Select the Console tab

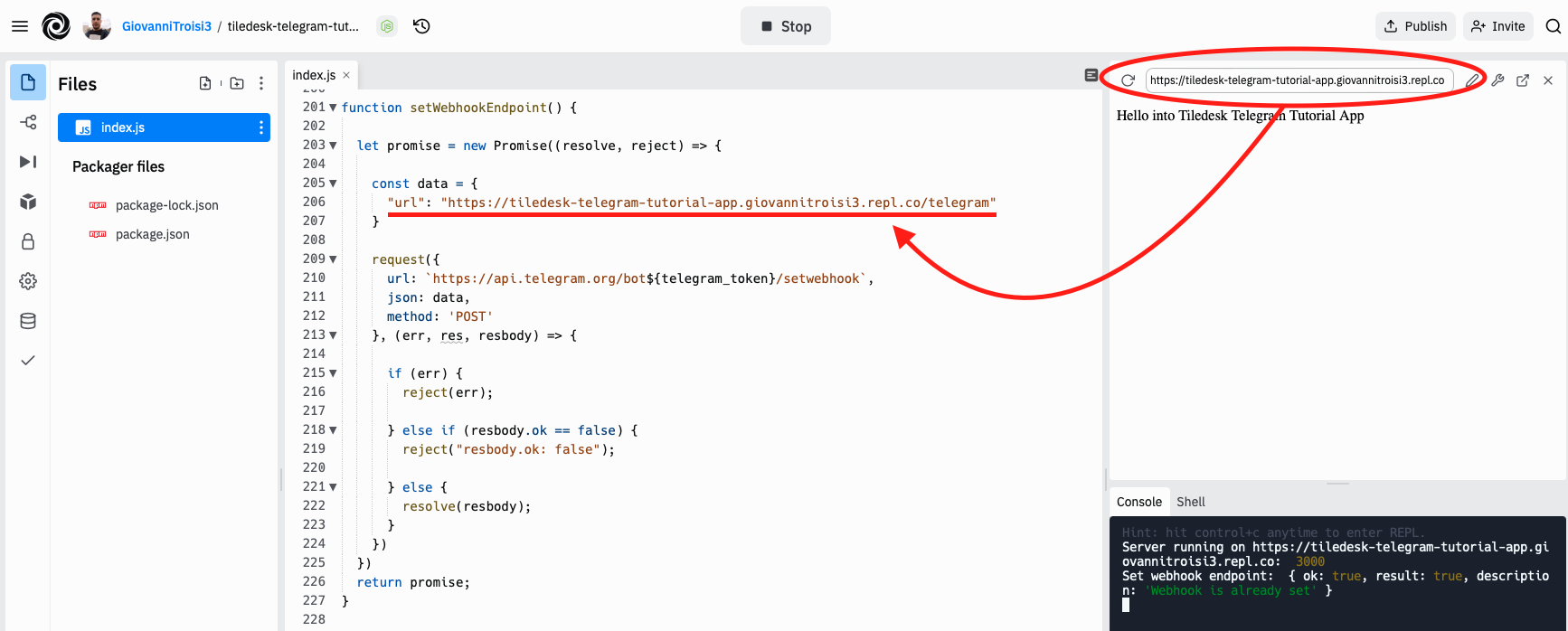[x=1138, y=502]
